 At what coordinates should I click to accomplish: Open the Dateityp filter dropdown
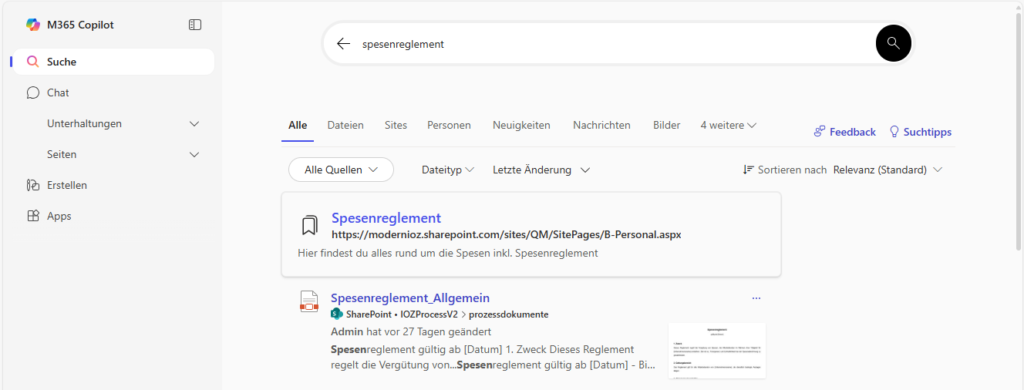(x=448, y=170)
